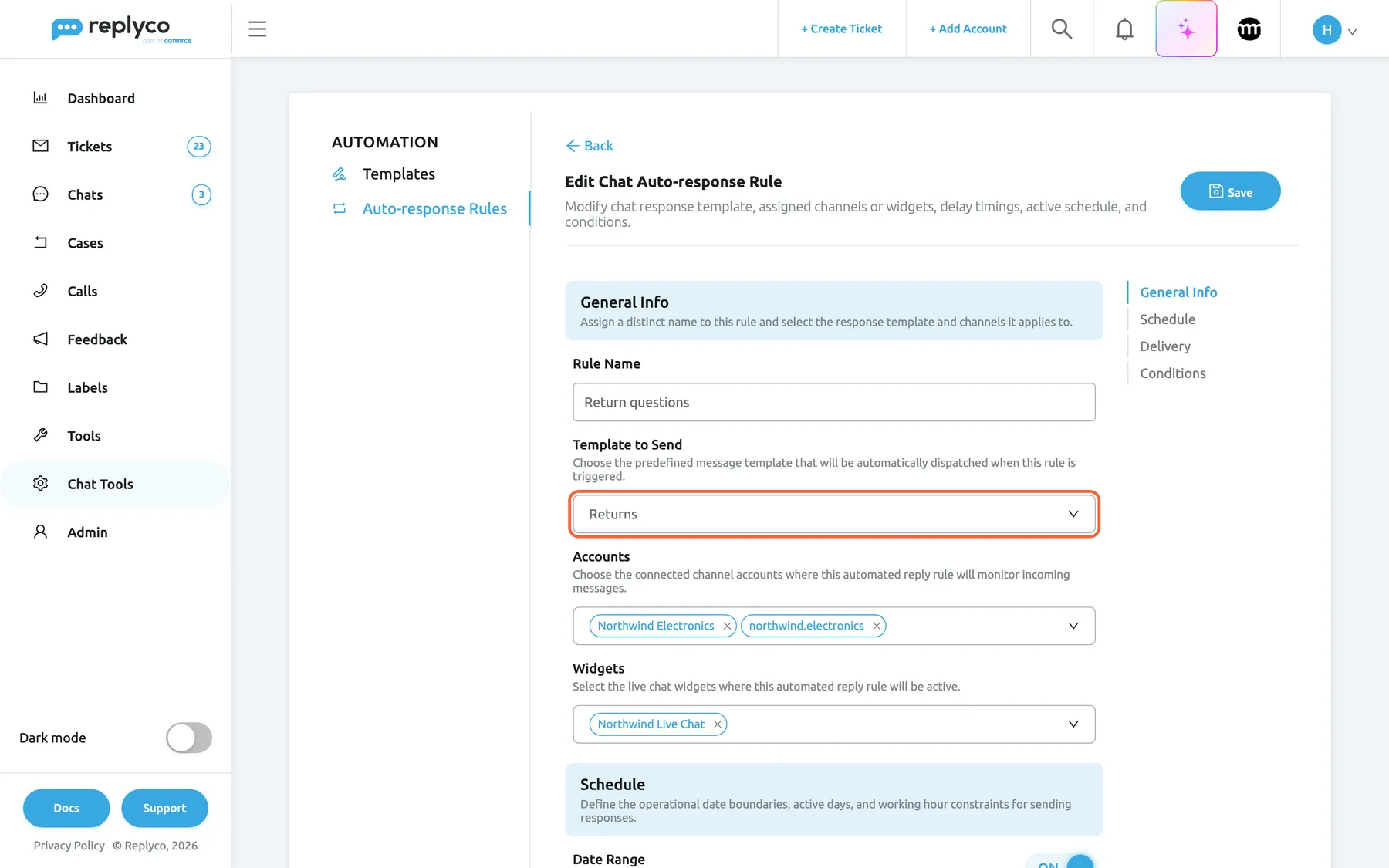Toggle the hamburger sidebar menu
The width and height of the screenshot is (1389, 868).
257,29
